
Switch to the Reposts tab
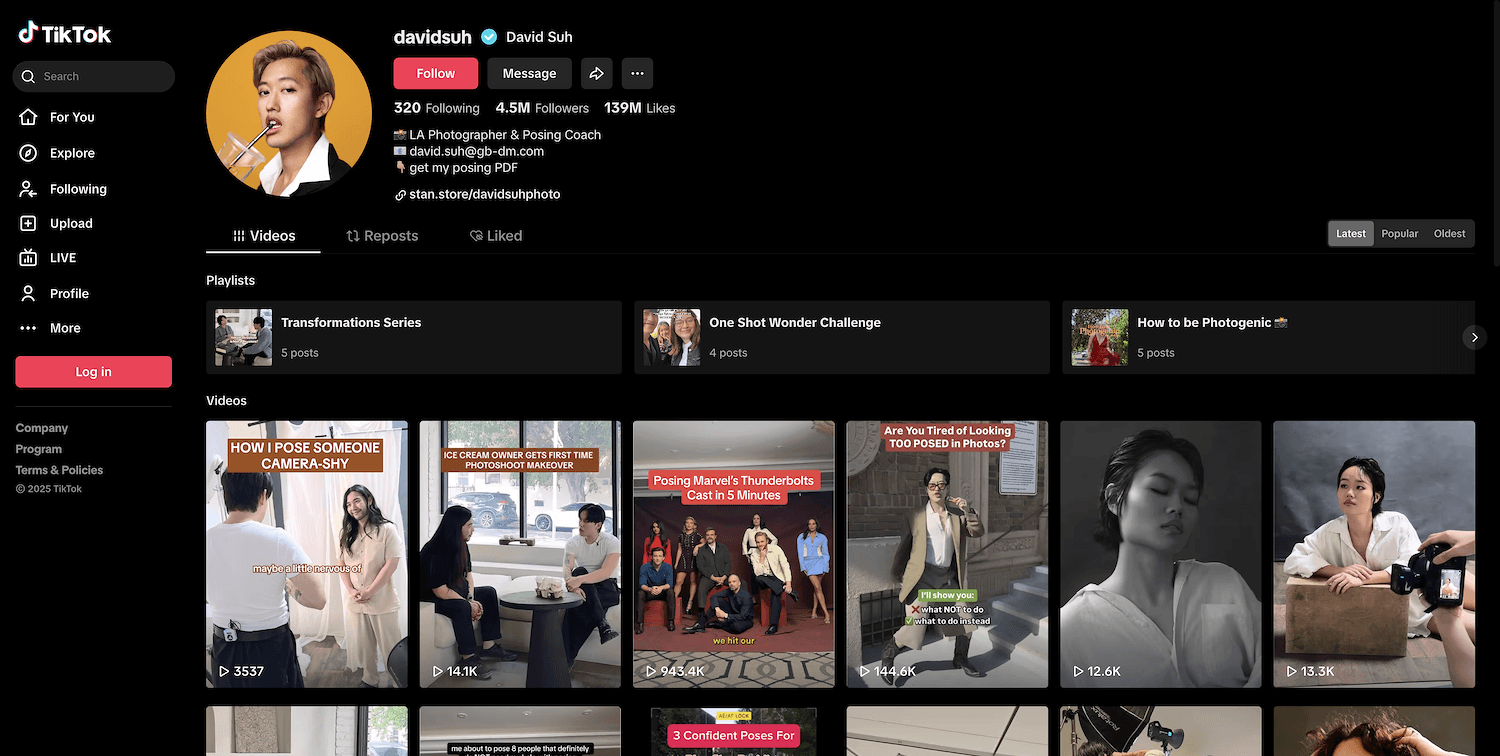(382, 236)
